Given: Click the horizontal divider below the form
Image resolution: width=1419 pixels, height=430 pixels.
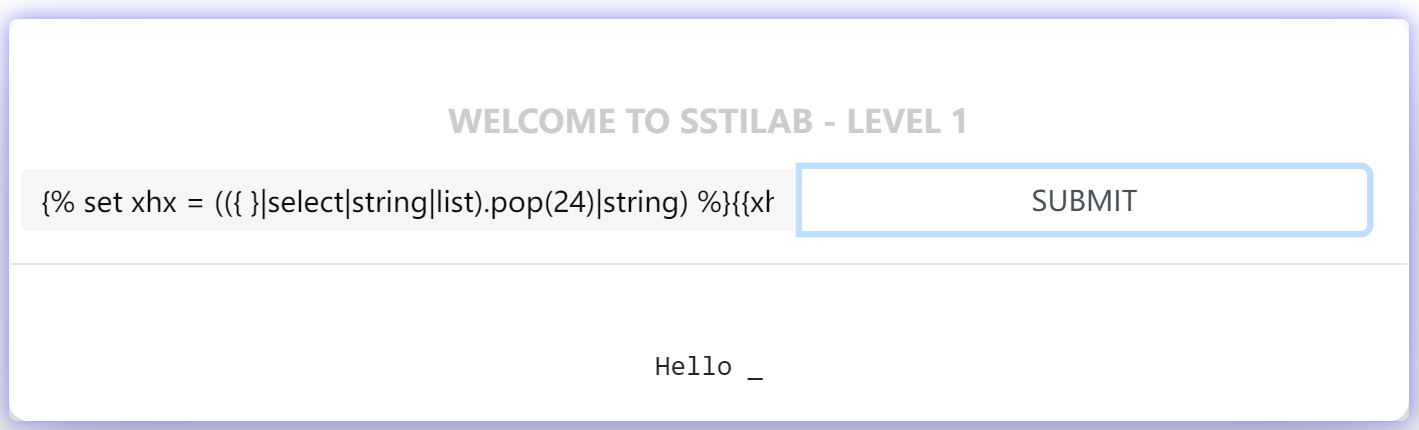Looking at the screenshot, I should click(708, 264).
